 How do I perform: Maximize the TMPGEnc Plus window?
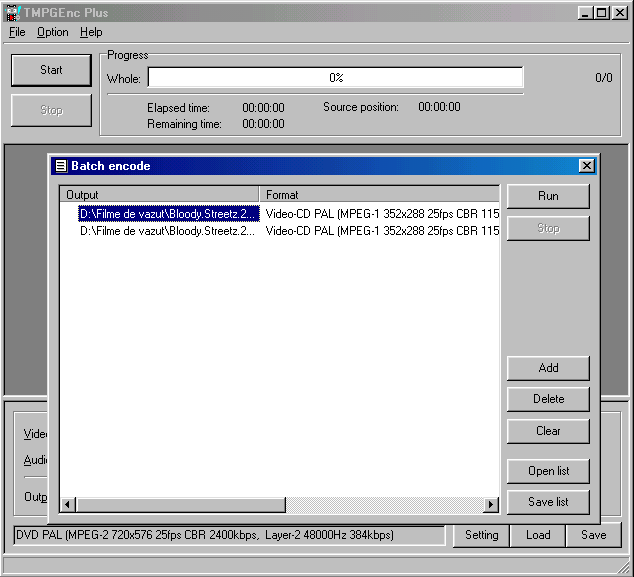[601, 12]
